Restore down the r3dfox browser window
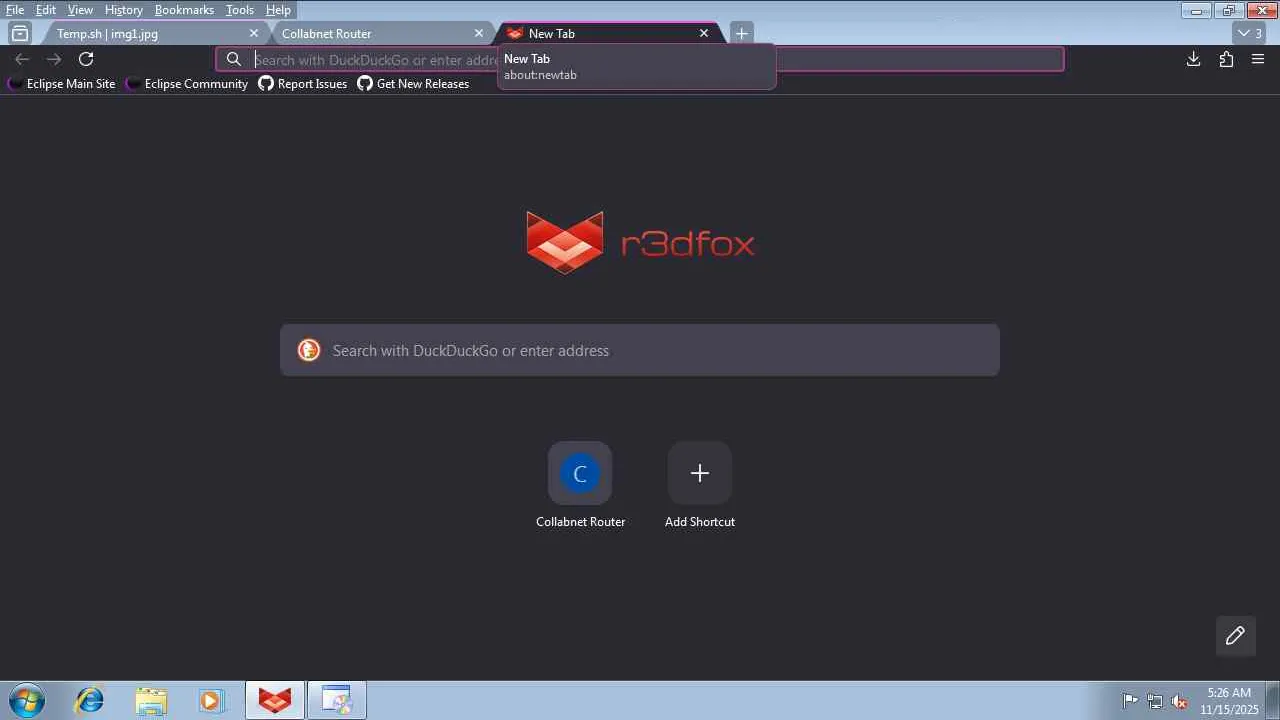 (x=1229, y=10)
